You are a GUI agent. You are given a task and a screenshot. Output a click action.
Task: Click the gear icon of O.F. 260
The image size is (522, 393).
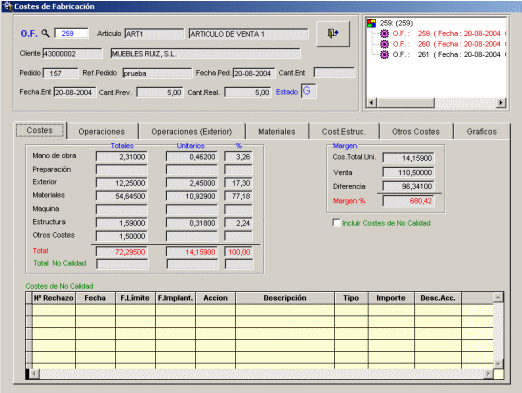384,44
